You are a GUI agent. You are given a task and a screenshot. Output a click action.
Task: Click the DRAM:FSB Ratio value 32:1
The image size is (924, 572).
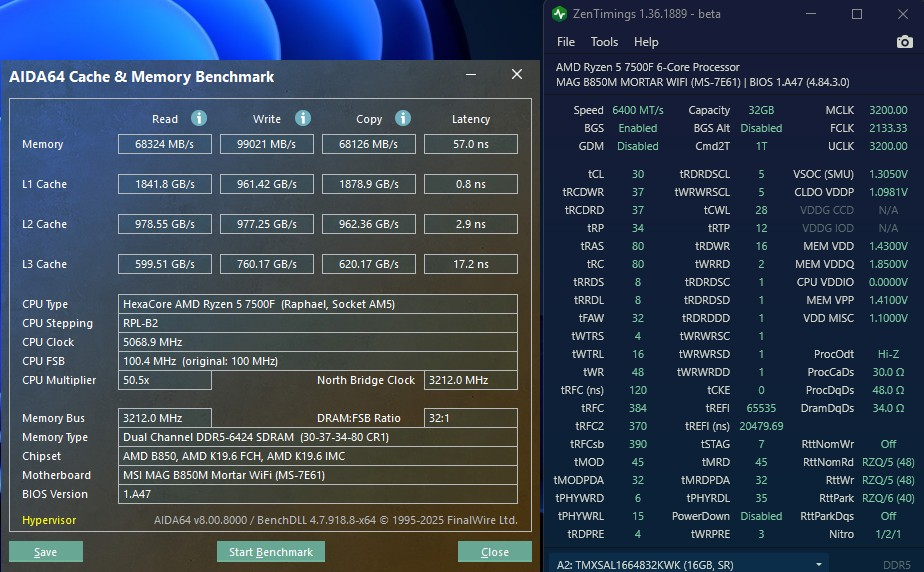[471, 418]
